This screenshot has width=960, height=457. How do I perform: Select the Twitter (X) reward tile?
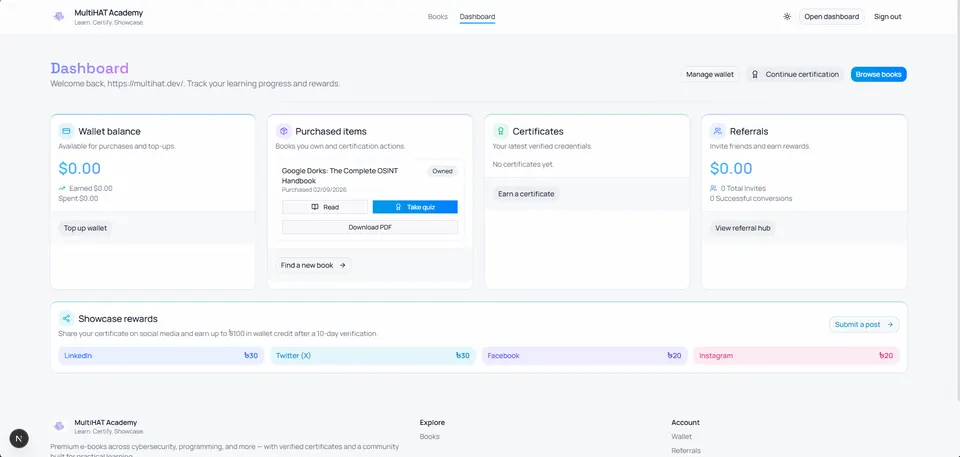coord(373,355)
